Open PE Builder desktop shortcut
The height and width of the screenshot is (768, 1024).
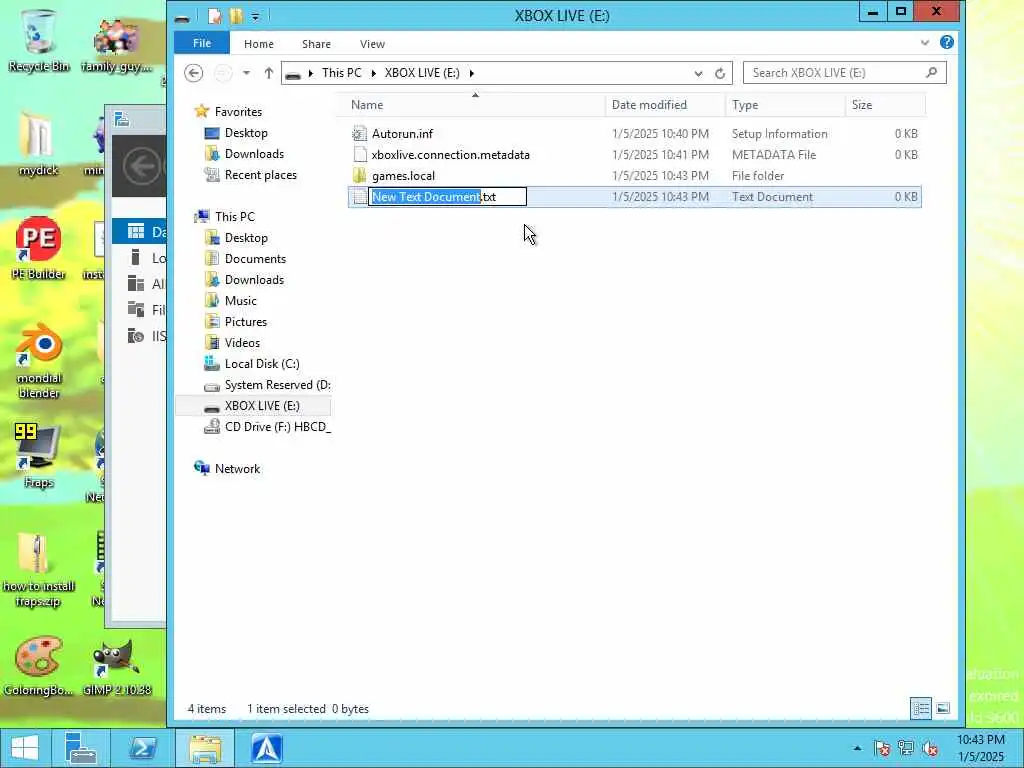(39, 249)
